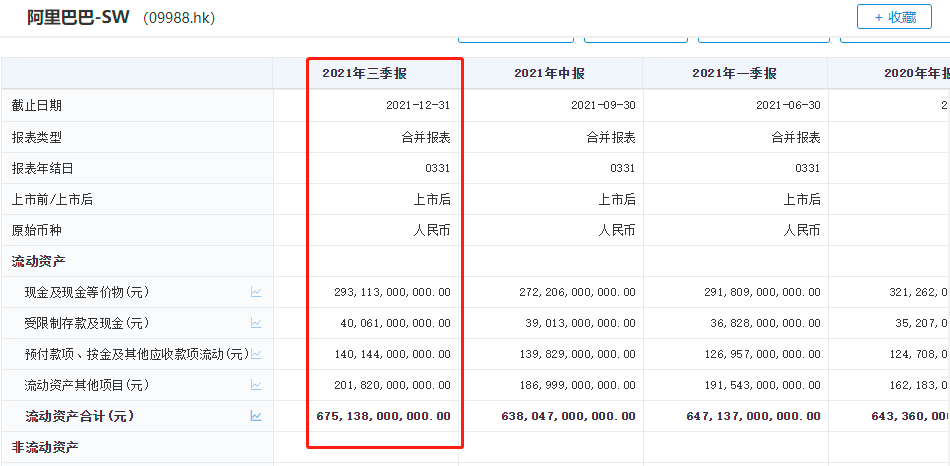
Task: Click value 191,543,000,000.00
Action: click(x=763, y=385)
